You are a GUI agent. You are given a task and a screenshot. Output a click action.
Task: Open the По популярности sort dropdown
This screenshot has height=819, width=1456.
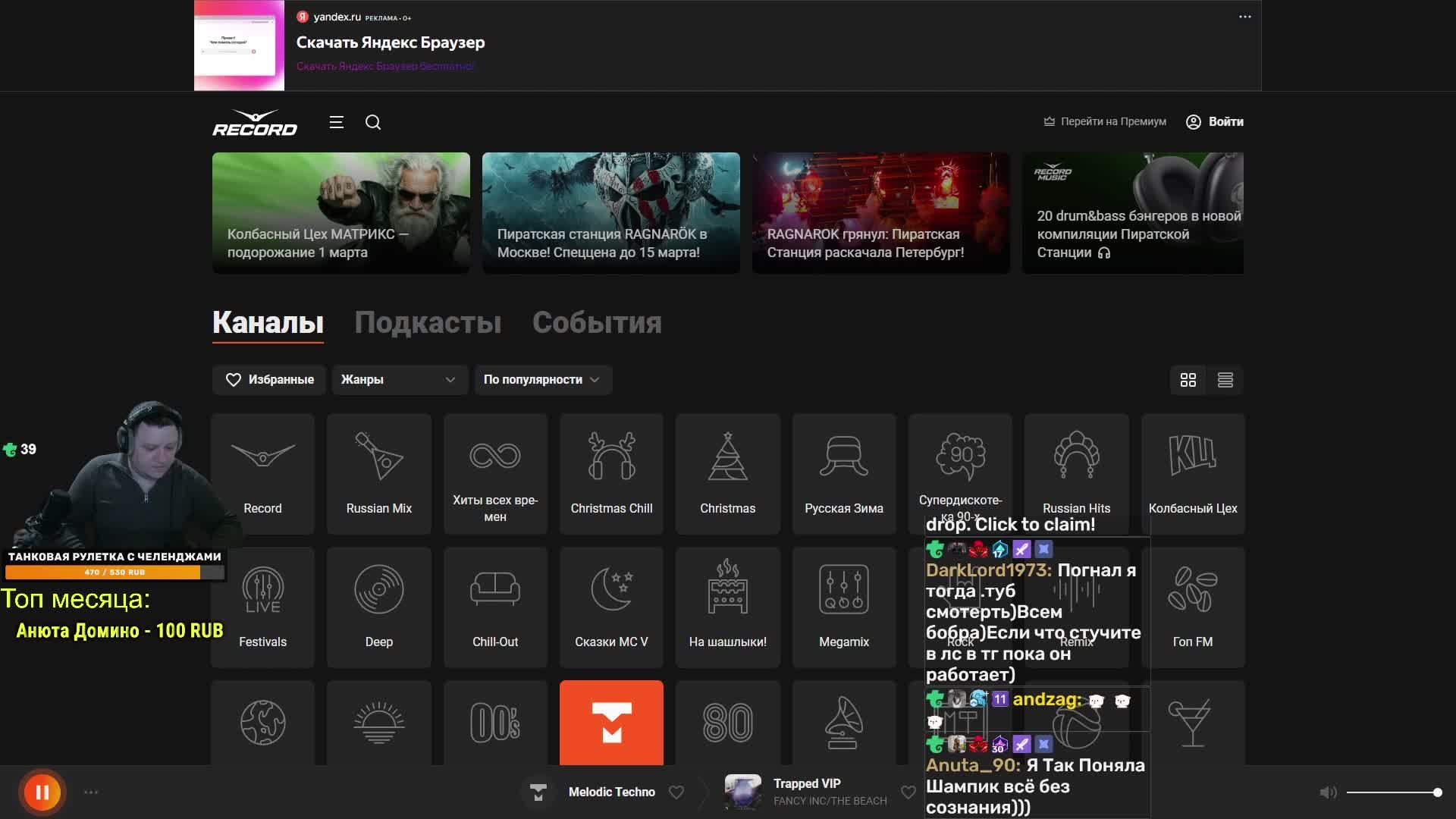(x=542, y=380)
